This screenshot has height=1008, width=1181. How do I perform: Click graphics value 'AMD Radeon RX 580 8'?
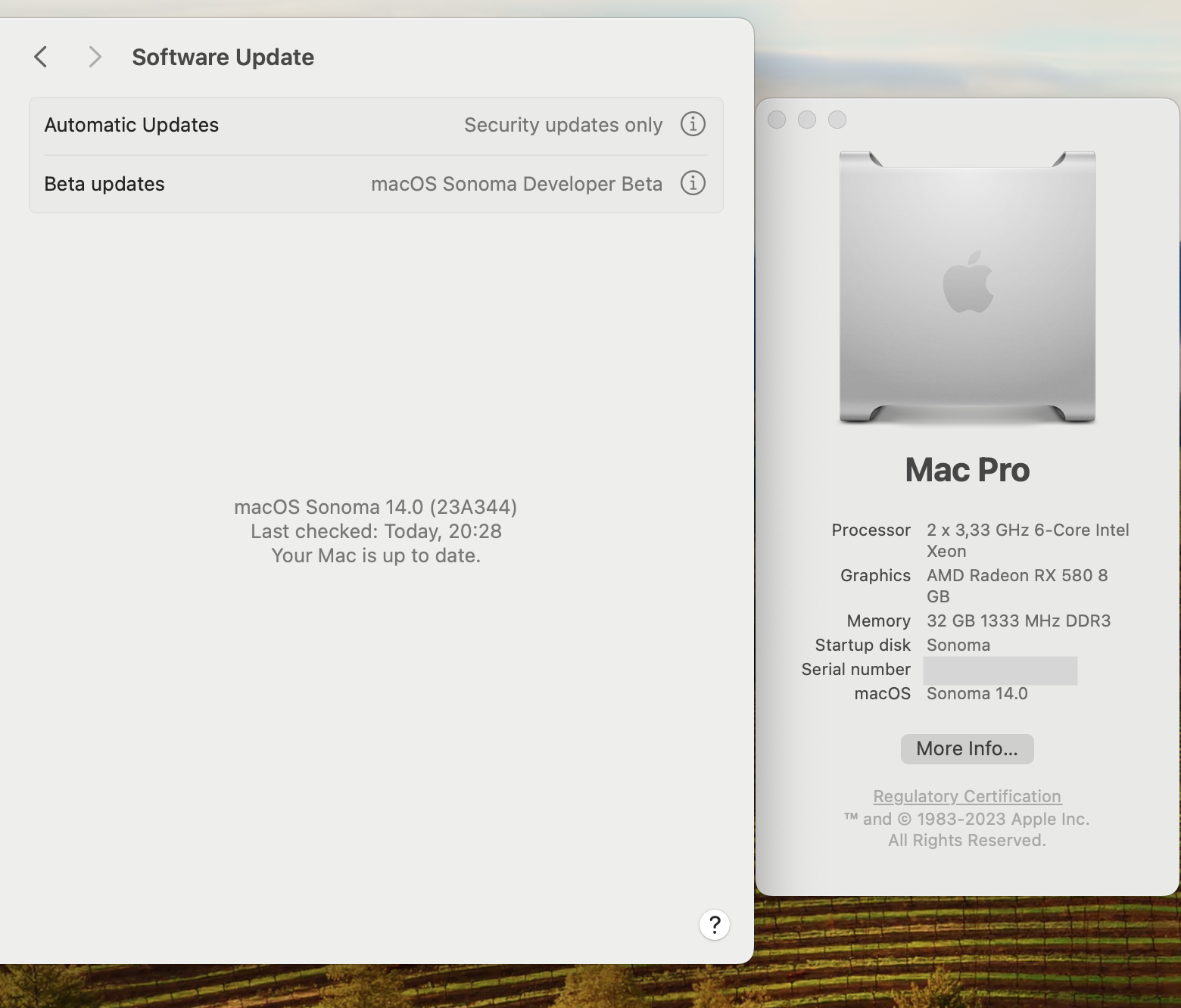pos(1017,575)
